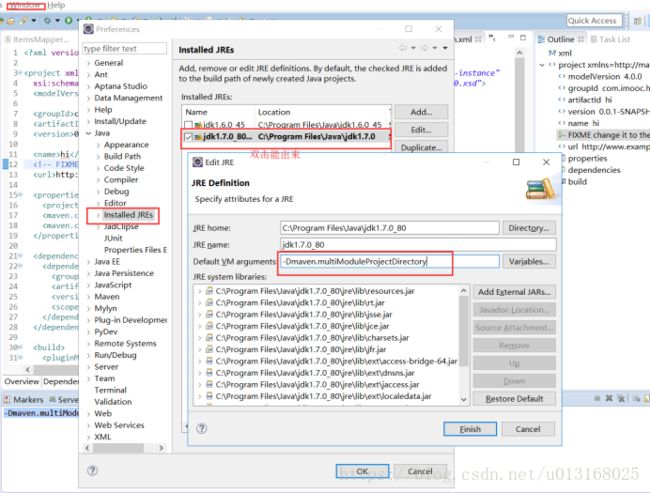
Task: Click the JRE name field
Action: pos(418,245)
